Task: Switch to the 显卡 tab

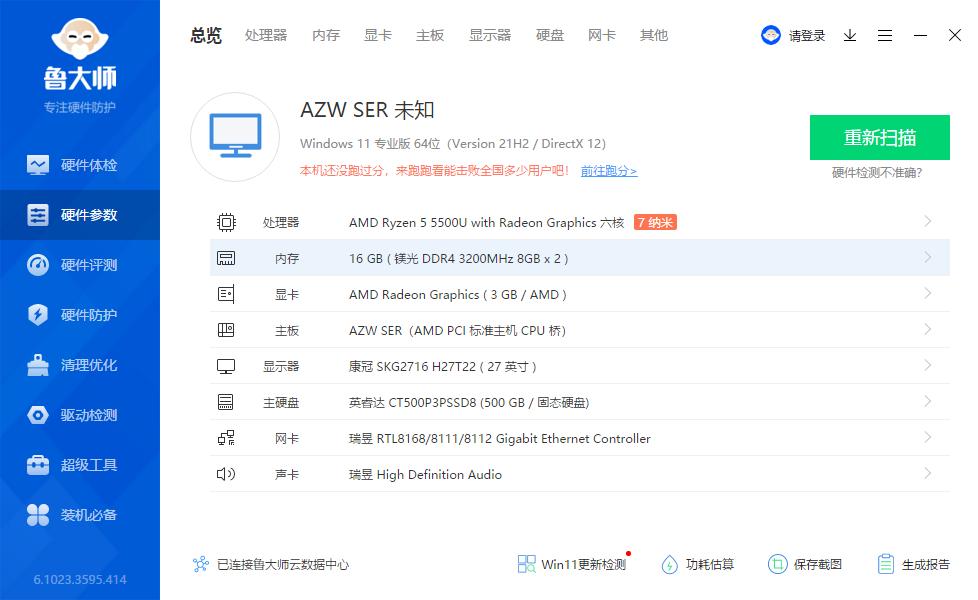Action: (377, 35)
